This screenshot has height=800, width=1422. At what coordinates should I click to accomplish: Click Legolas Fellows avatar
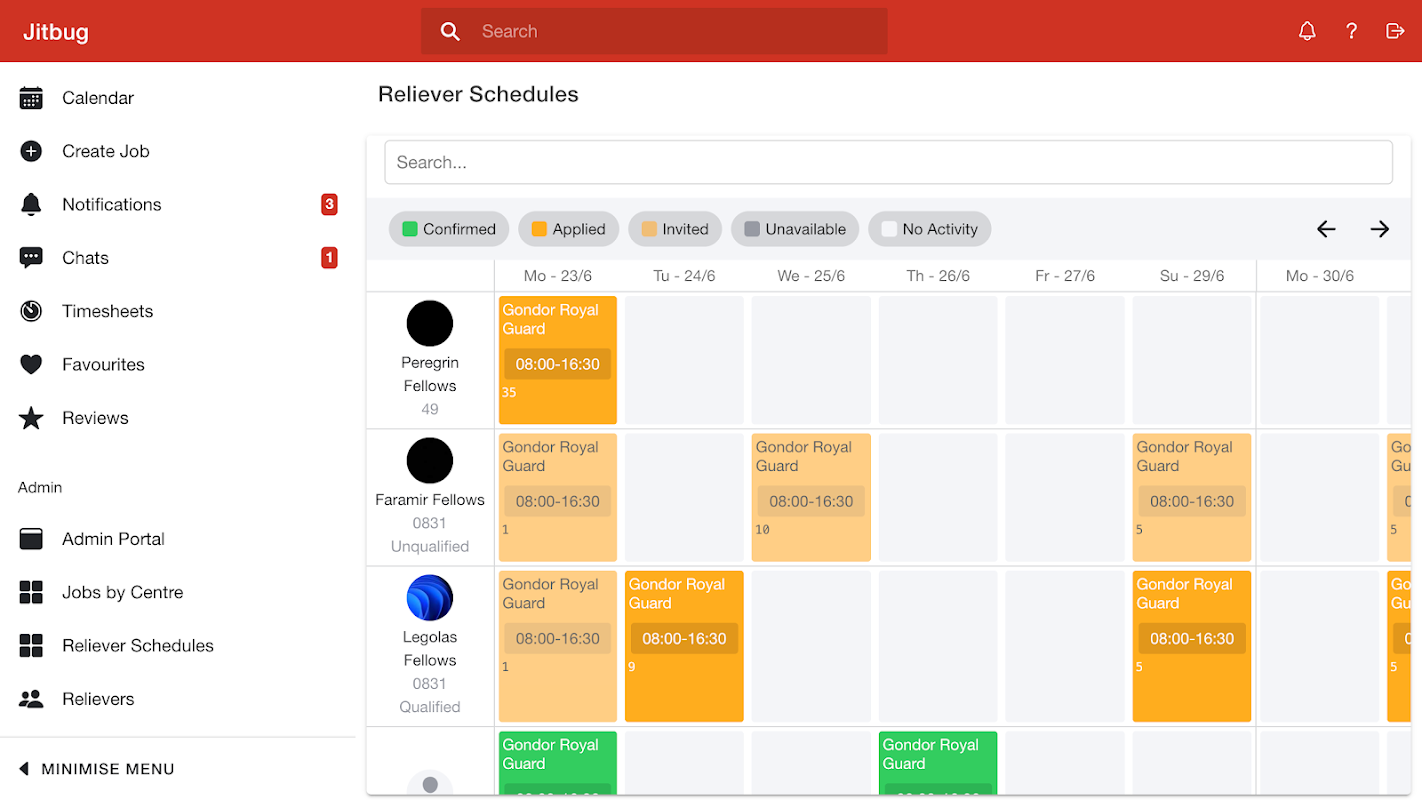430,598
